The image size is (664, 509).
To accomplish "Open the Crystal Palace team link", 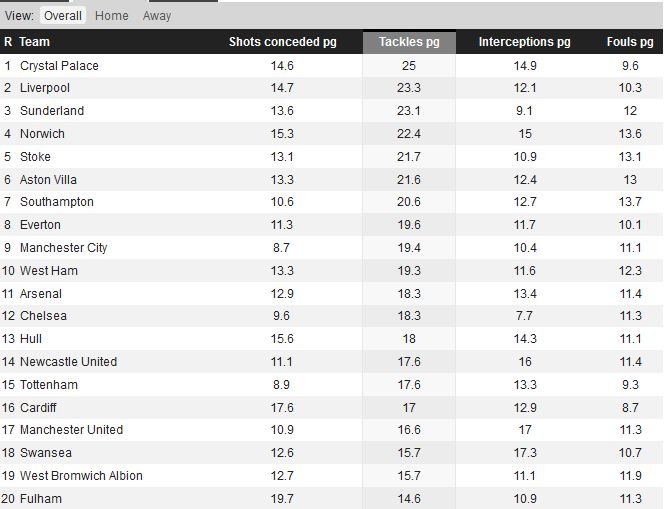I will pyautogui.click(x=59, y=66).
